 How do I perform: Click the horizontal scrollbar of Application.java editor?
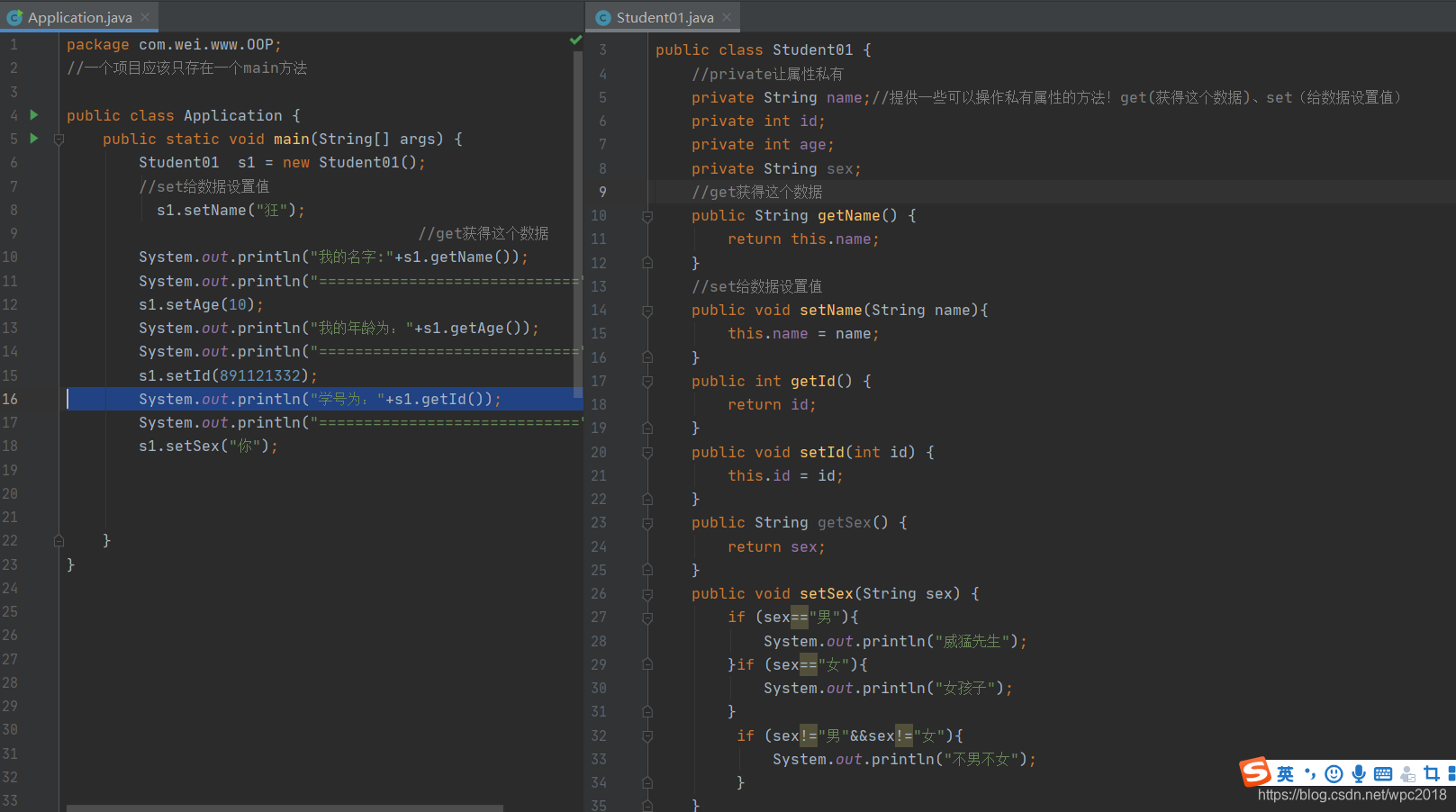click(285, 808)
